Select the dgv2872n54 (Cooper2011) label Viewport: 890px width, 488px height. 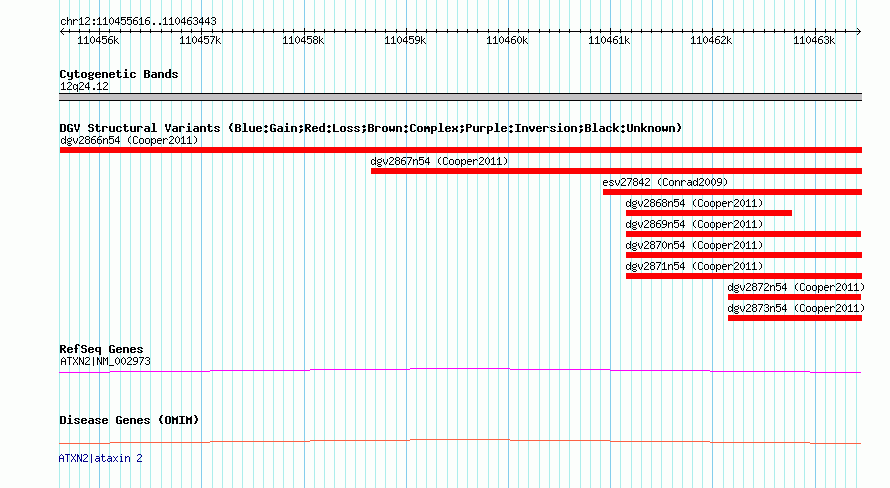tap(796, 287)
